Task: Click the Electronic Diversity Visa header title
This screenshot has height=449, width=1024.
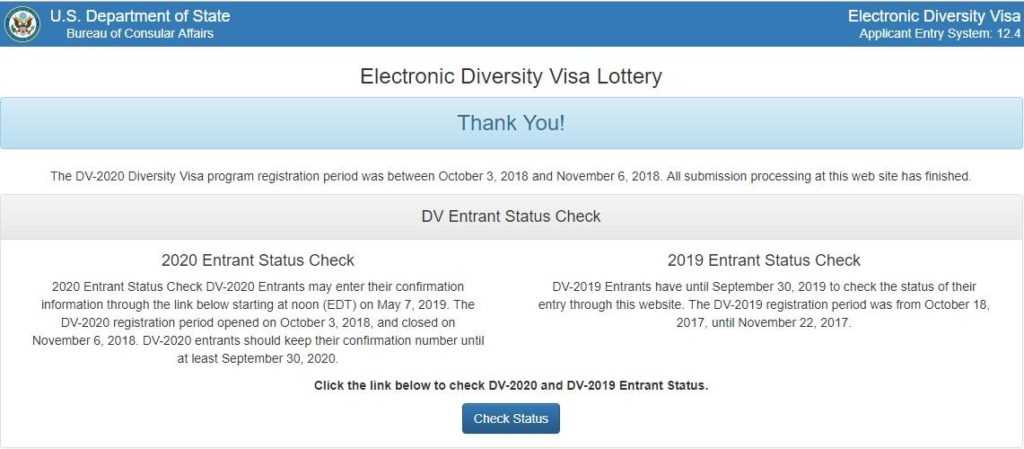Action: [934, 16]
